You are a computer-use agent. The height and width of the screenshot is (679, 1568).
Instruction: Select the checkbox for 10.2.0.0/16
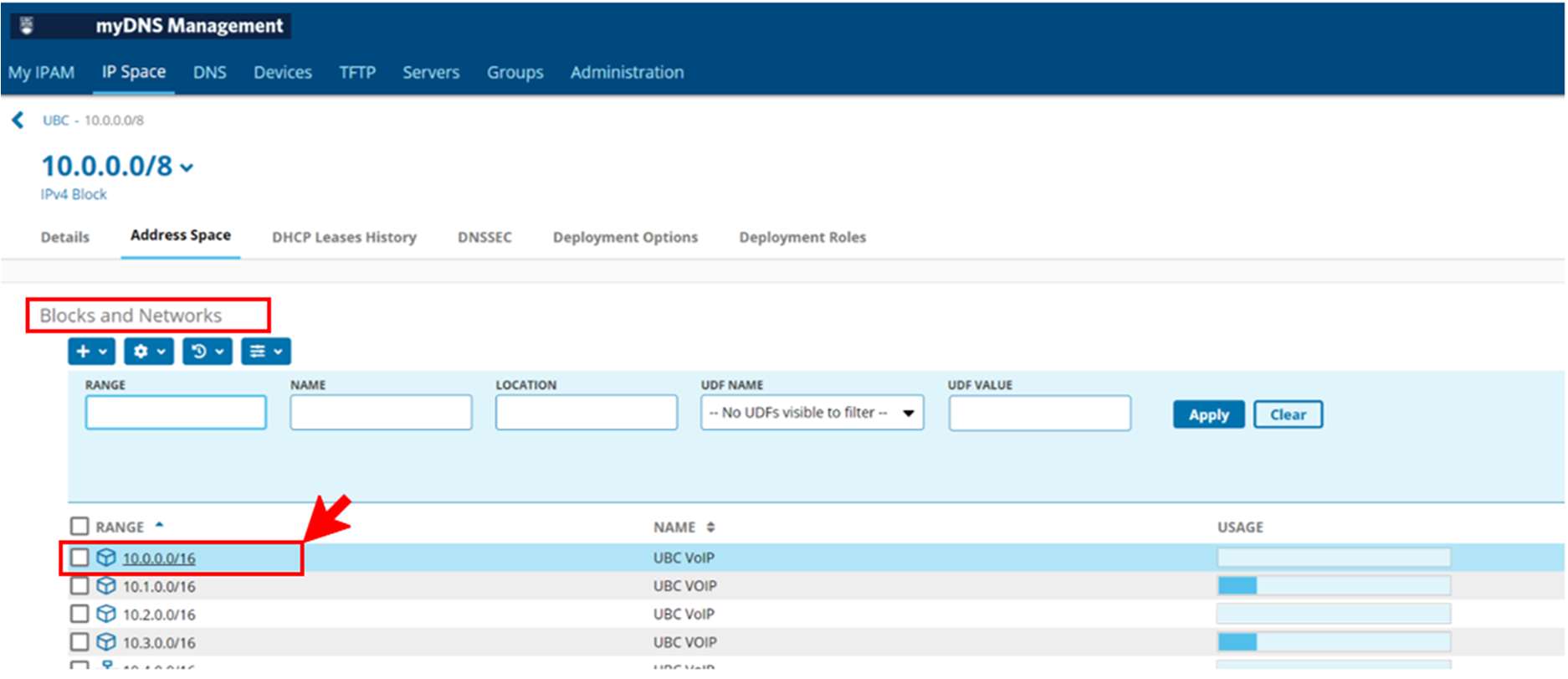tap(79, 615)
